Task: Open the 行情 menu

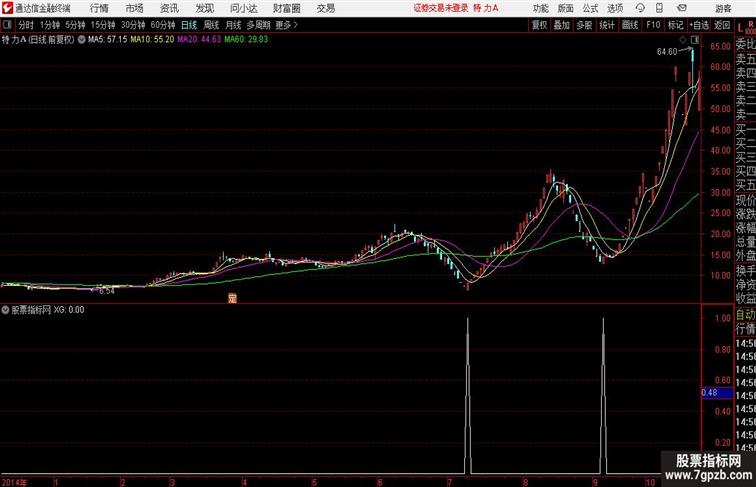Action: click(99, 8)
